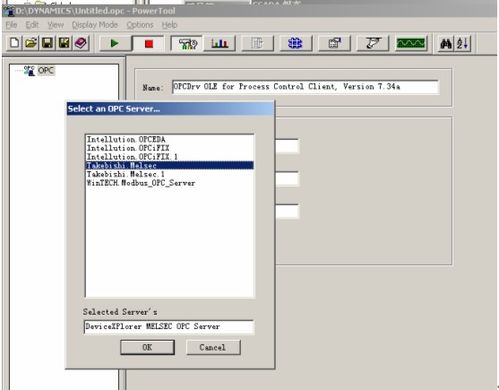Screen dimensions: 499x390
Task: Click the grayed datablock inspector icon
Action: (x=257, y=43)
